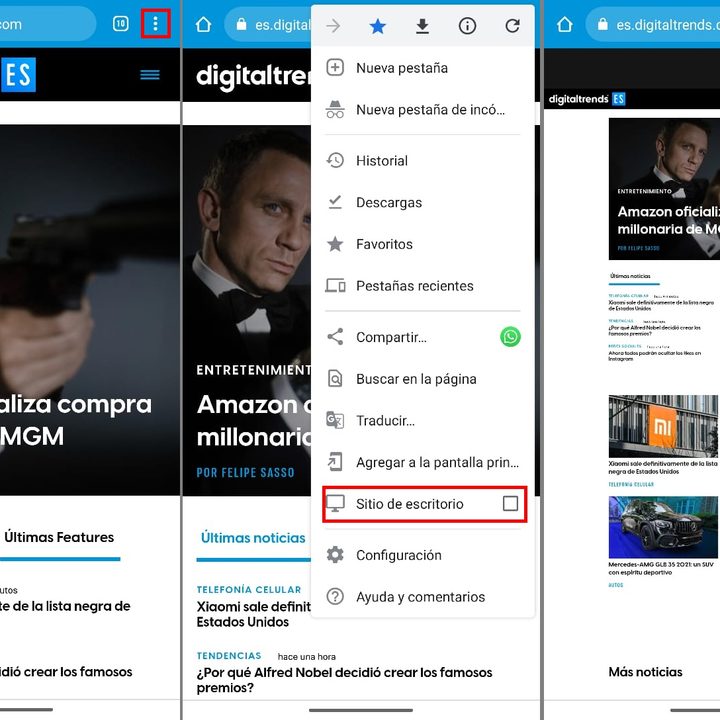Tap 'hace una hora' timestamp
This screenshot has width=720, height=720.
coord(307,657)
